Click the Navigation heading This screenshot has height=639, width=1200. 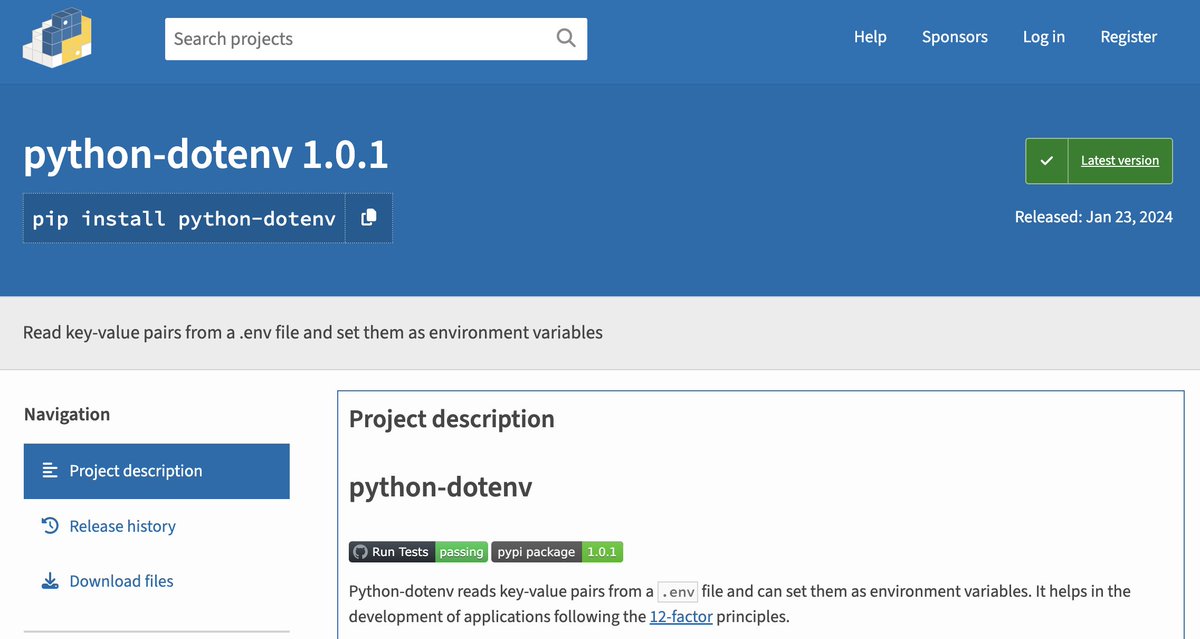coord(67,414)
